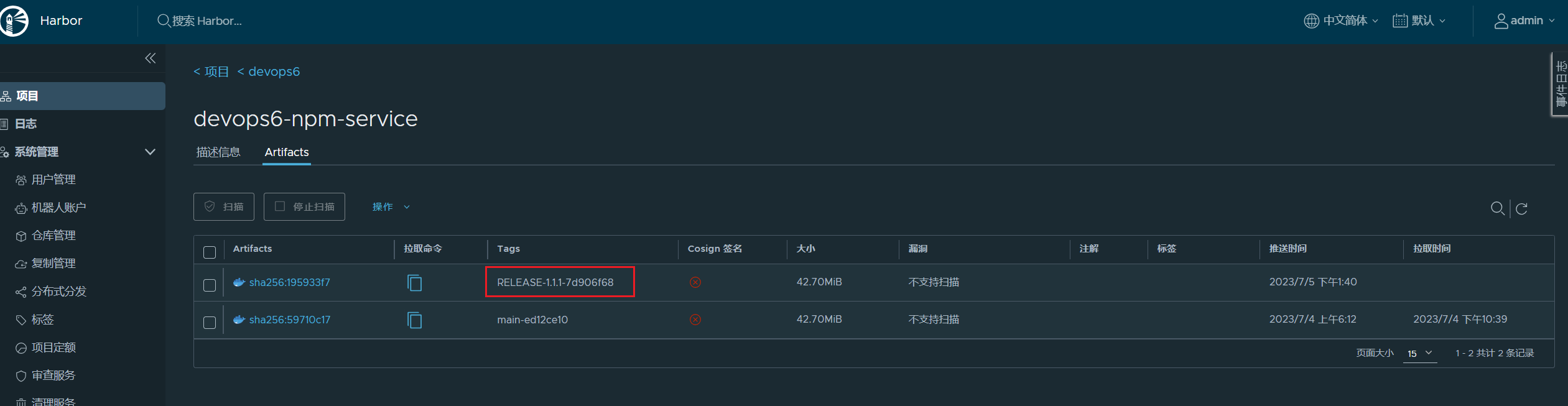Open the event log side panel tab
This screenshot has width=1568, height=406.
click(x=1561, y=84)
